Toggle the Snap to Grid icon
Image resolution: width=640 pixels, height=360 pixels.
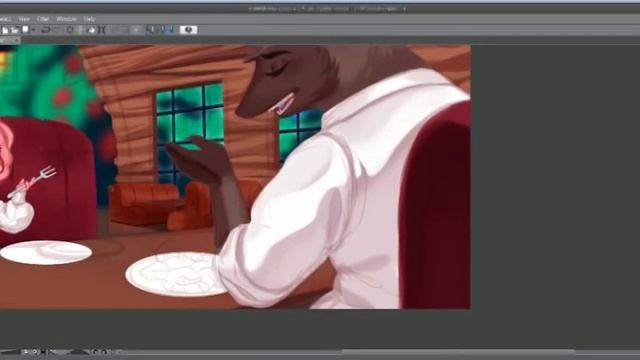point(171,30)
